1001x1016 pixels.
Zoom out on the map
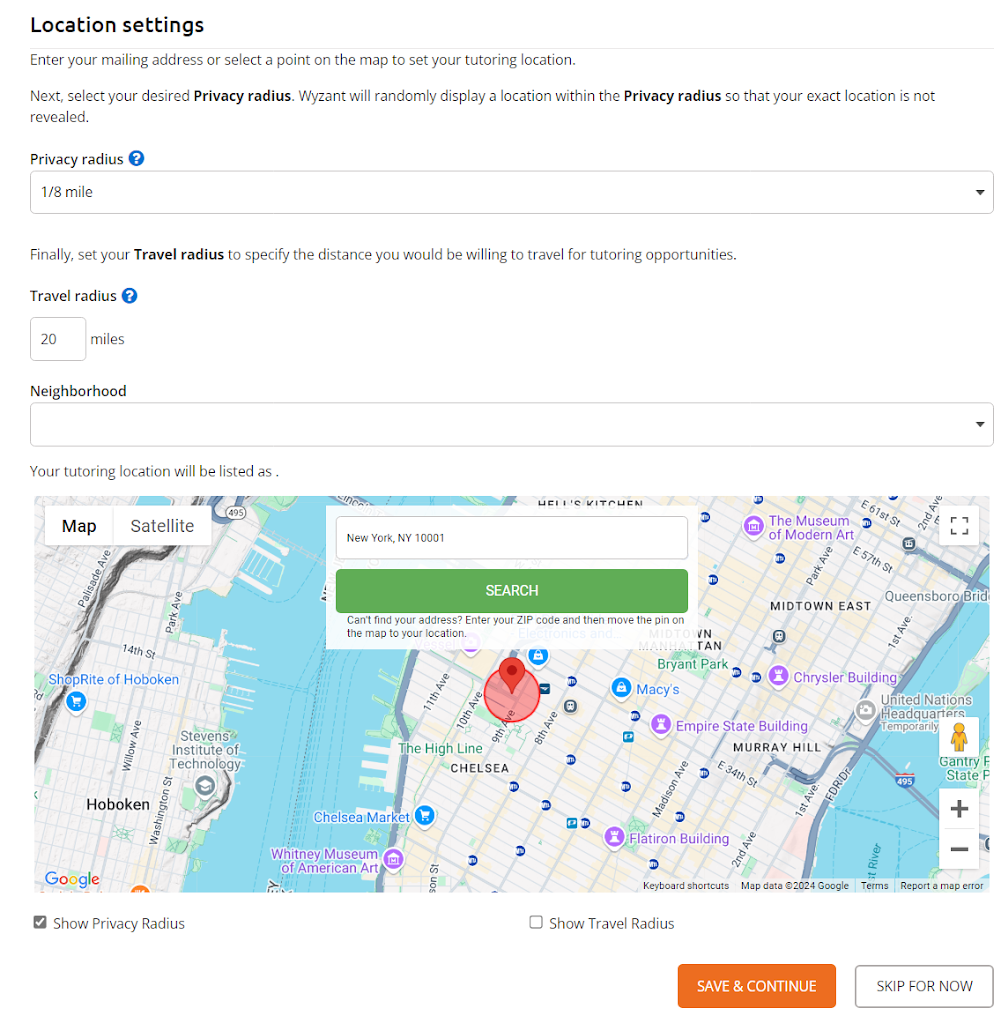[x=959, y=848]
